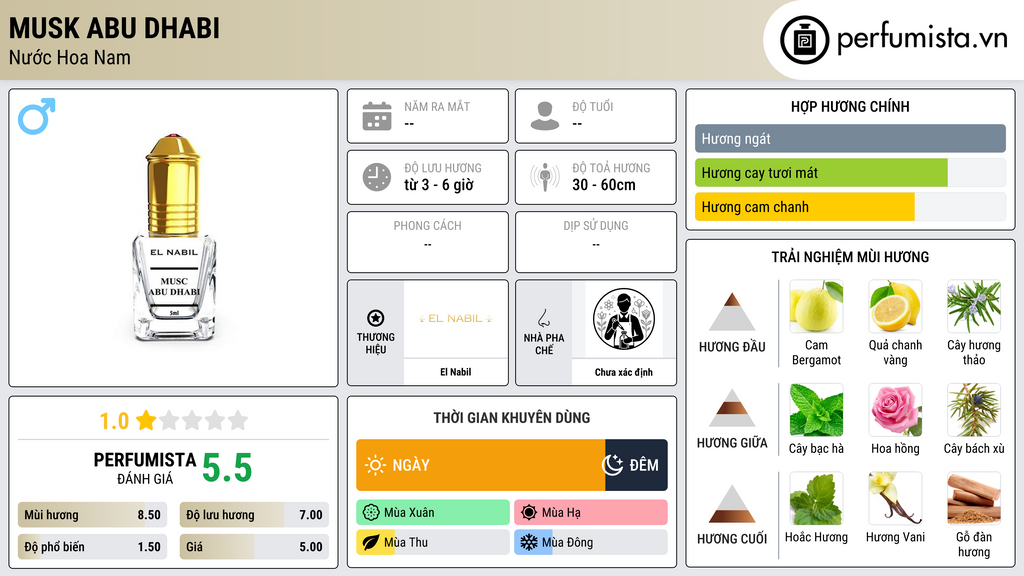This screenshot has width=1024, height=576.
Task: Select the Cây hương thảo rosemary image
Action: (974, 306)
